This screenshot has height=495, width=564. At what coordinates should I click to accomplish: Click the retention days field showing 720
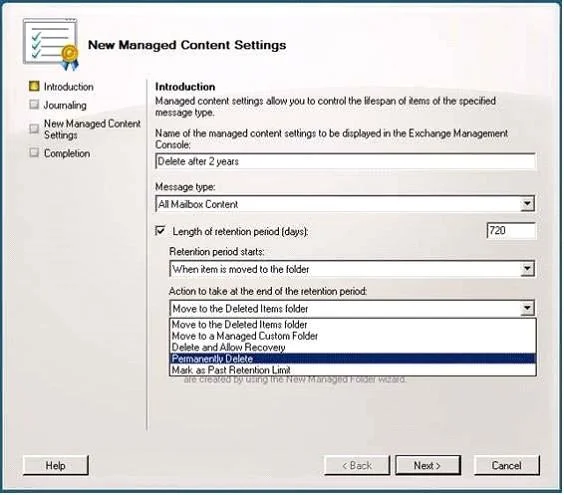click(x=511, y=230)
